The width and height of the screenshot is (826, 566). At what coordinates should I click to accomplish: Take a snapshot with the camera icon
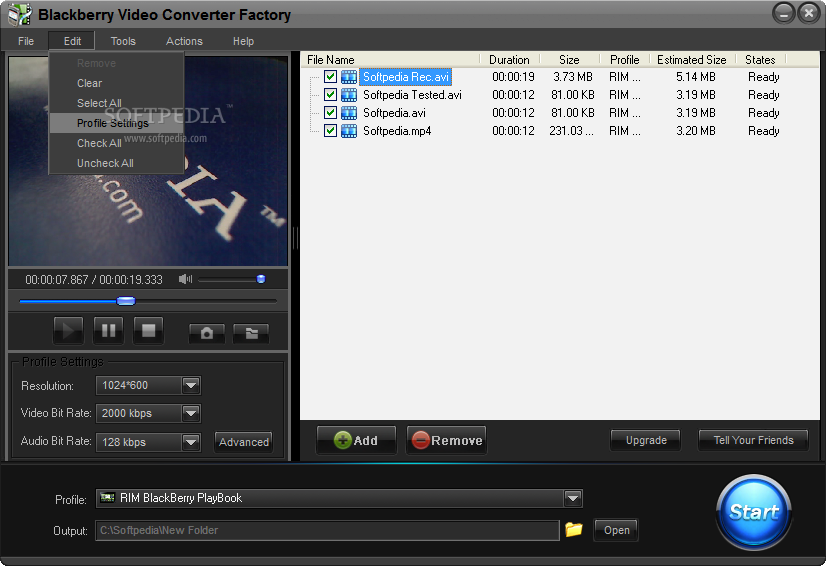(206, 333)
